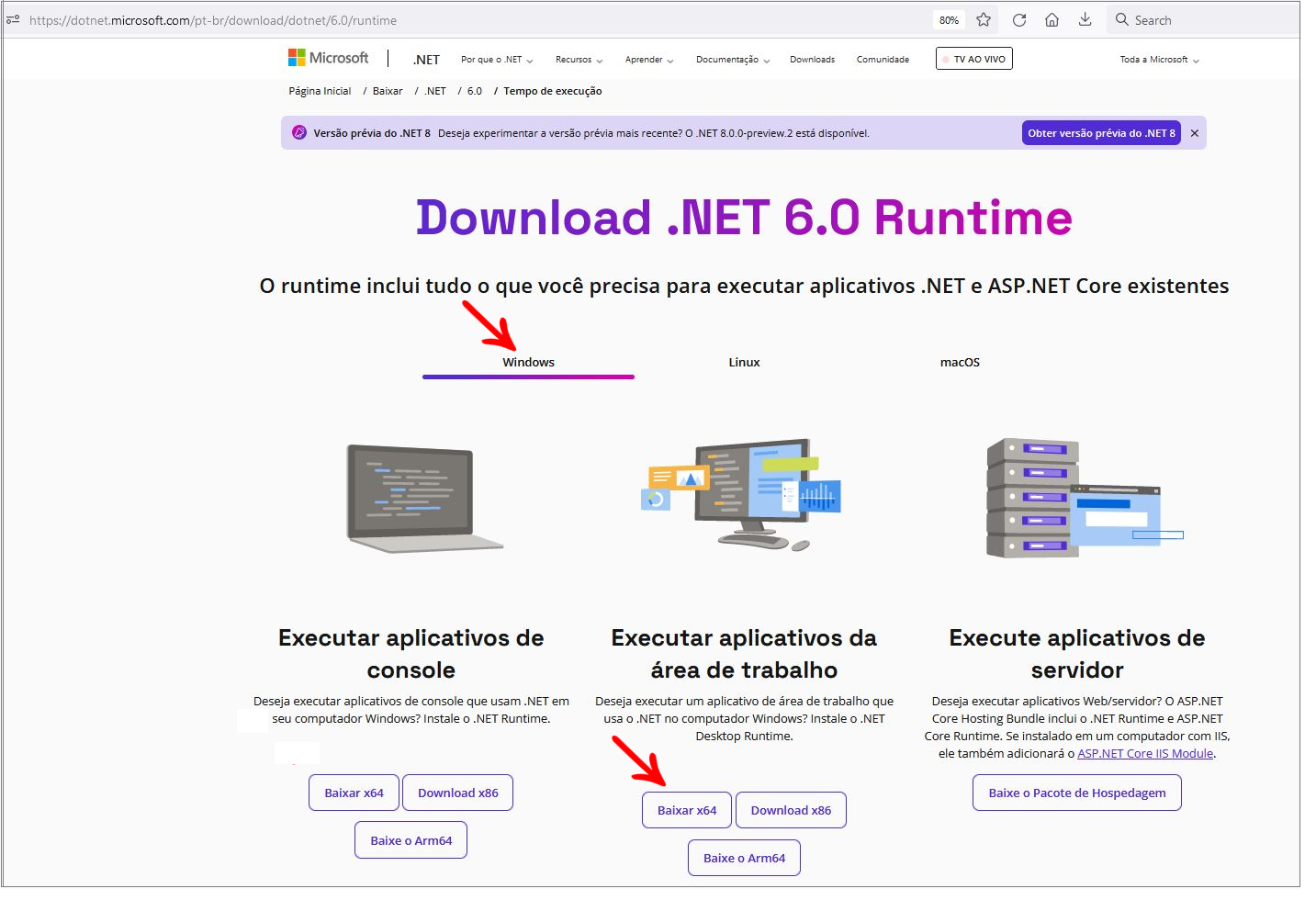Click '6.0' breadcrumb link
The width and height of the screenshot is (1316, 900).
475,91
